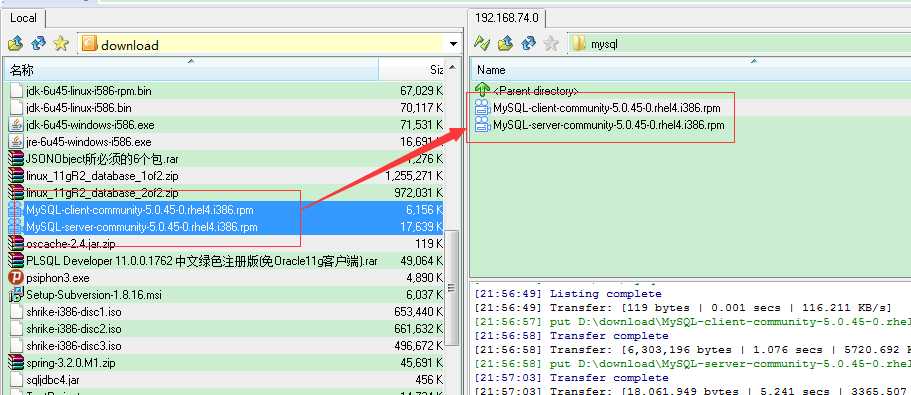This screenshot has width=911, height=395.
Task: Click jdk-6u45-linux-i586.bin file icon
Action: click(x=16, y=108)
